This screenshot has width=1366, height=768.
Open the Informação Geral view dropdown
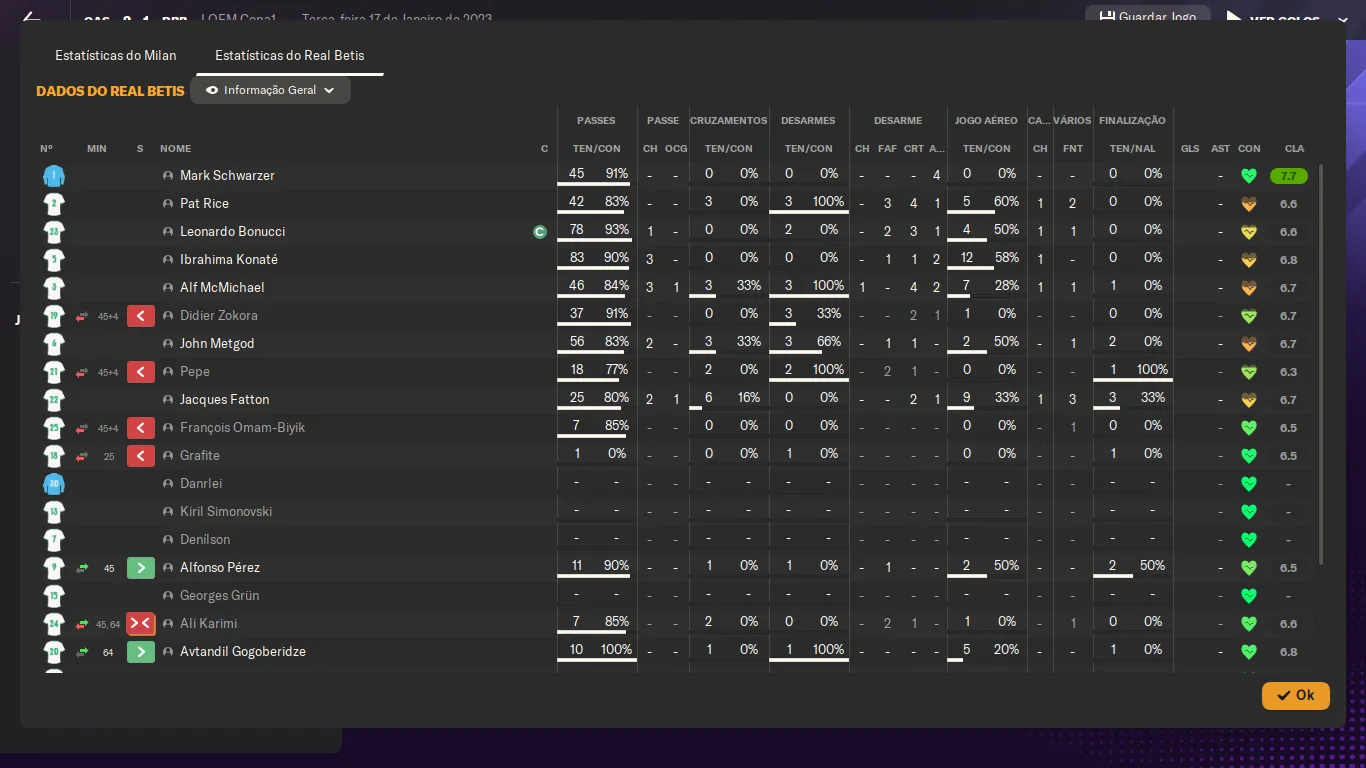pos(270,90)
